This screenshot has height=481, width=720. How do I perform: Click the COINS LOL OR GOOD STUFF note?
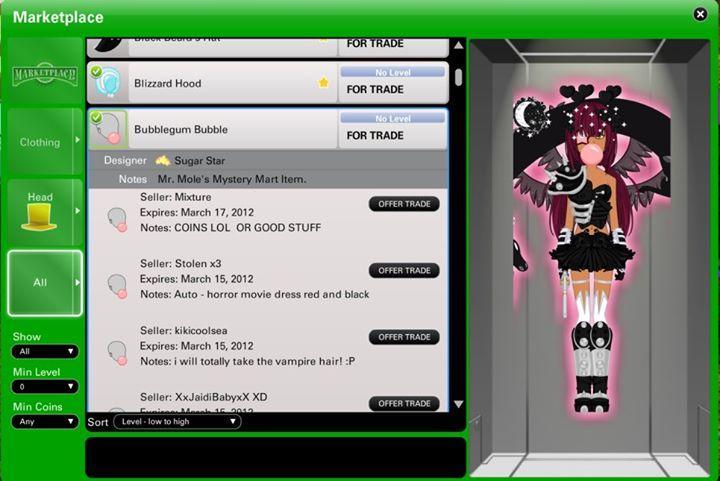coord(231,228)
